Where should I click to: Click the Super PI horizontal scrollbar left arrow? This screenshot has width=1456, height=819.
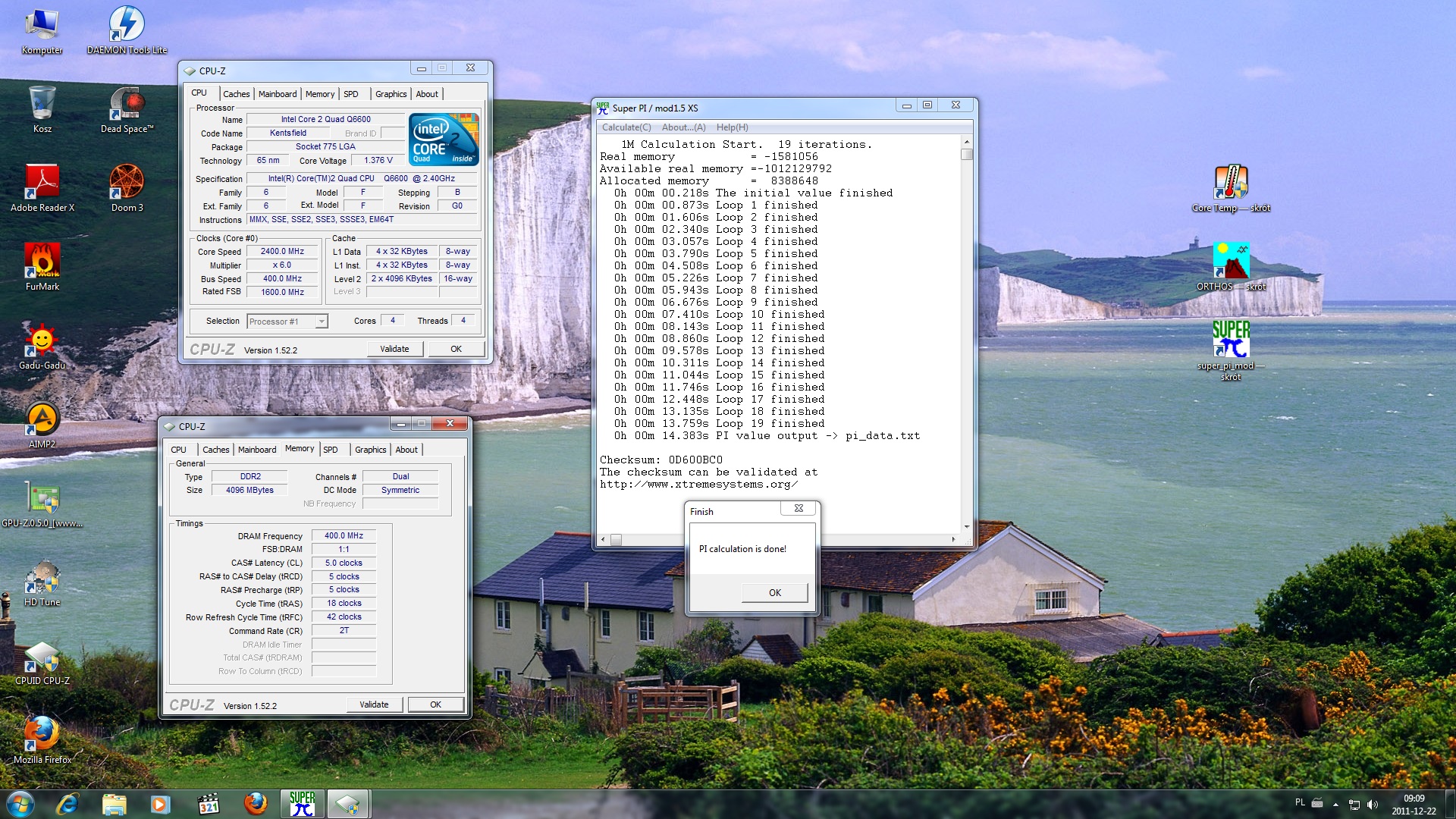(x=604, y=539)
